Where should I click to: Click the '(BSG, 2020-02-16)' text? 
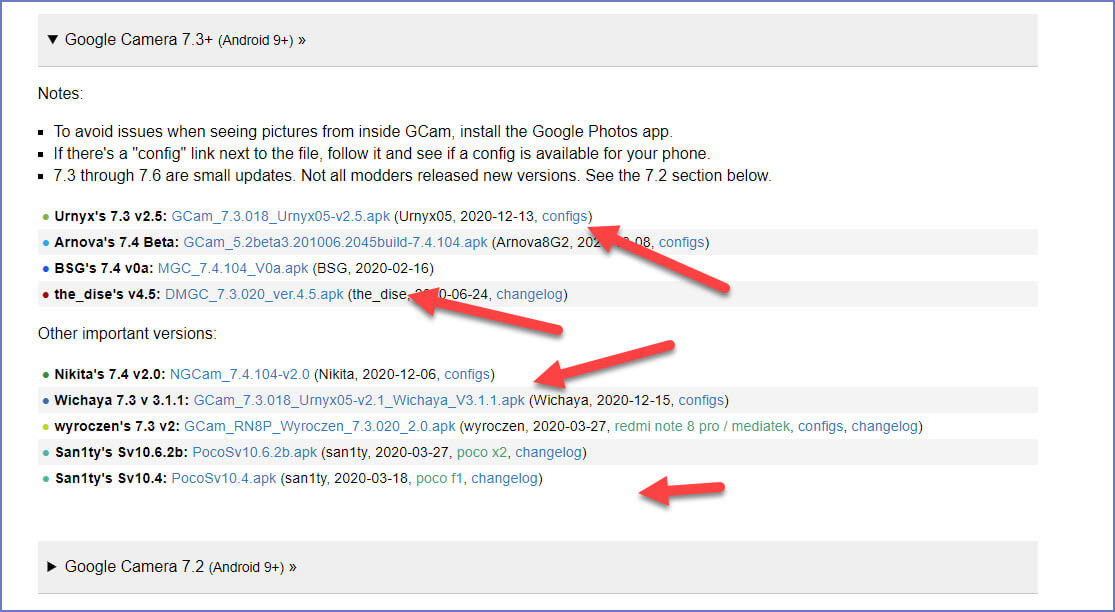point(373,269)
